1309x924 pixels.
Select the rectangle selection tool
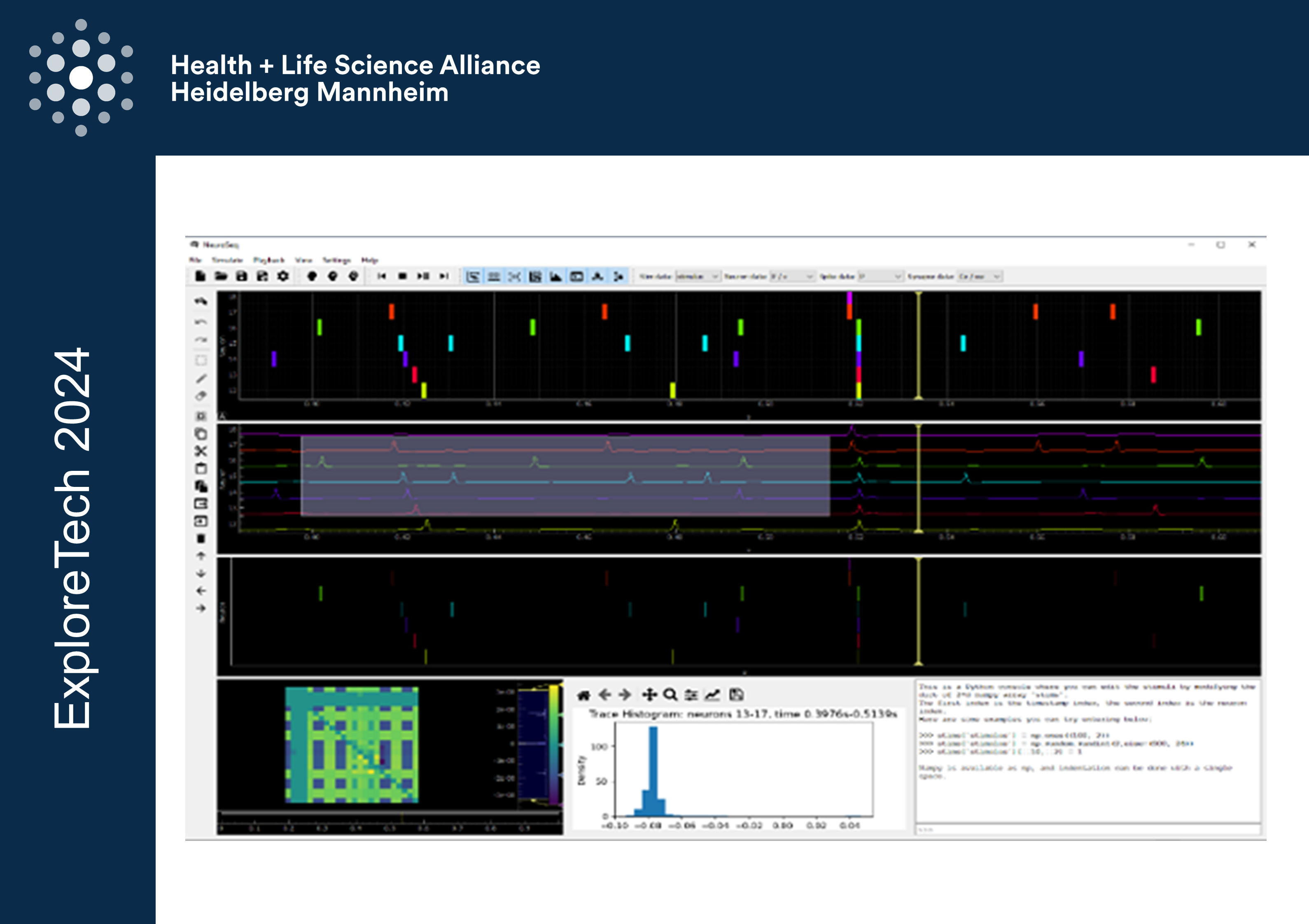pyautogui.click(x=201, y=360)
